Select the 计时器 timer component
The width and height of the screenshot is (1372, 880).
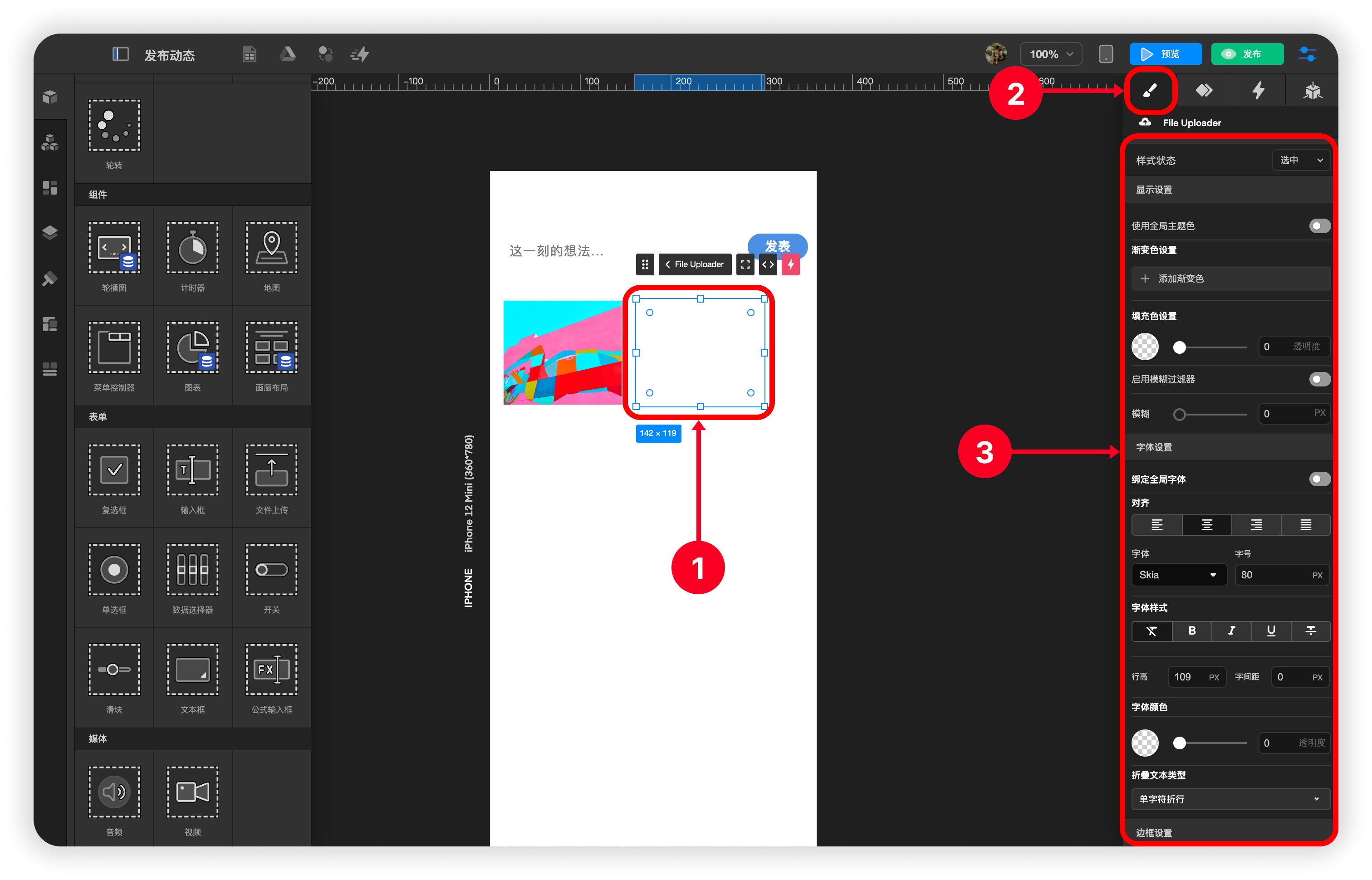pos(192,256)
